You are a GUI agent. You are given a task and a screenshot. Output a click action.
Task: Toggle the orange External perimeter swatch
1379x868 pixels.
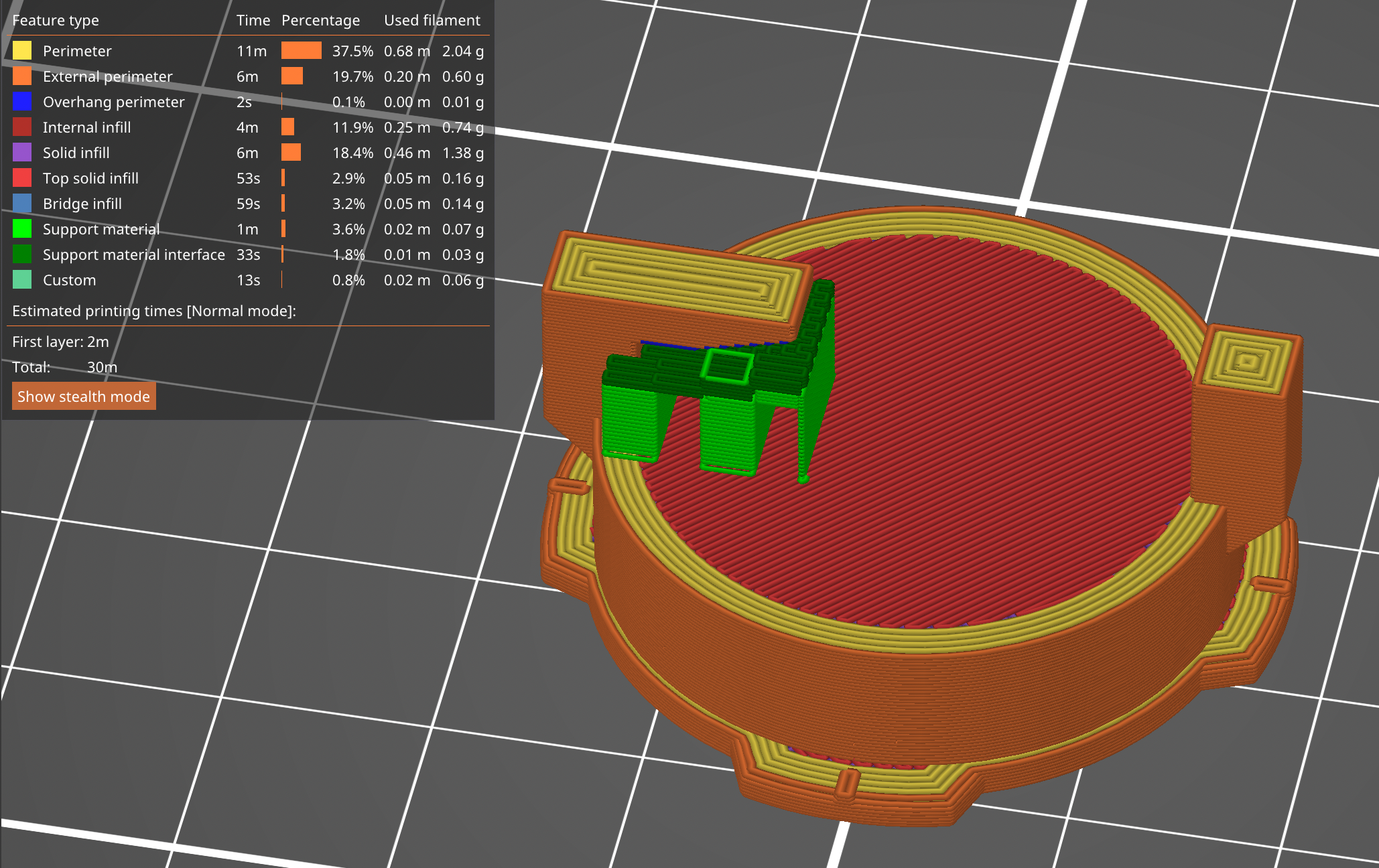point(22,76)
